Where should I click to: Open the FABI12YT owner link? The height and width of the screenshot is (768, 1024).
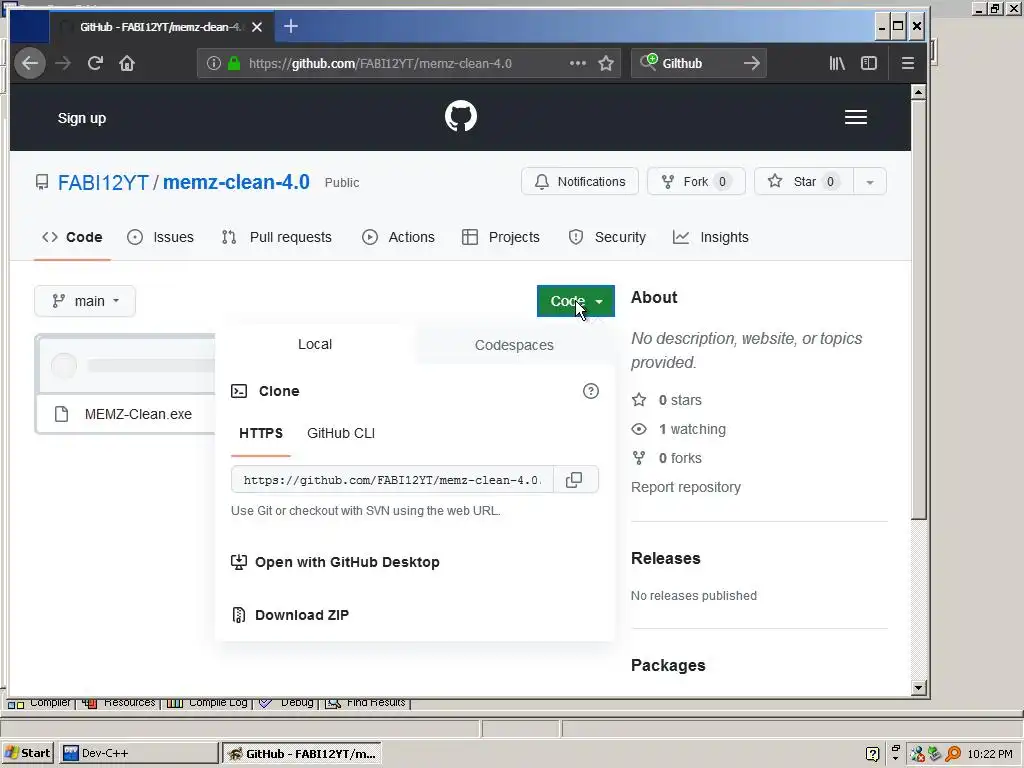click(103, 182)
